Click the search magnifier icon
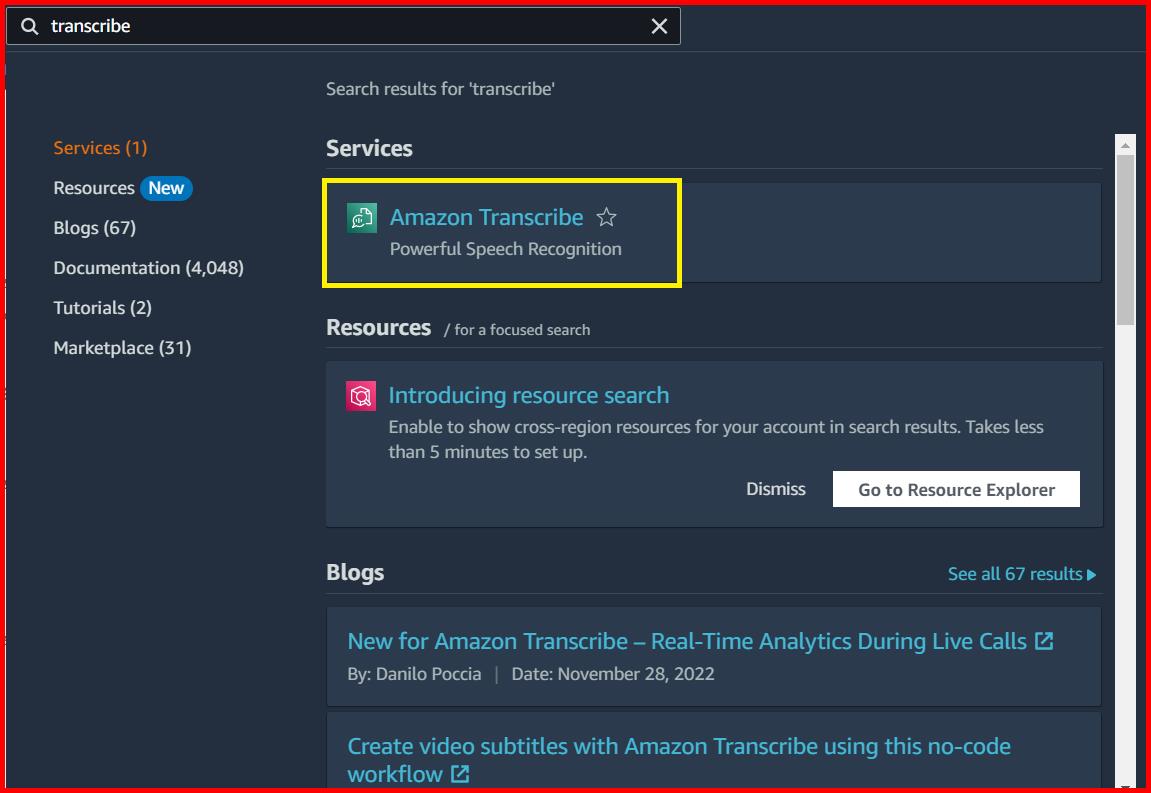This screenshot has height=793, width=1151. [x=28, y=25]
